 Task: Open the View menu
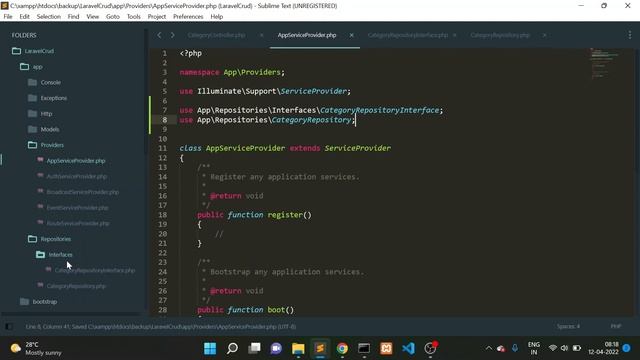pyautogui.click(x=93, y=17)
